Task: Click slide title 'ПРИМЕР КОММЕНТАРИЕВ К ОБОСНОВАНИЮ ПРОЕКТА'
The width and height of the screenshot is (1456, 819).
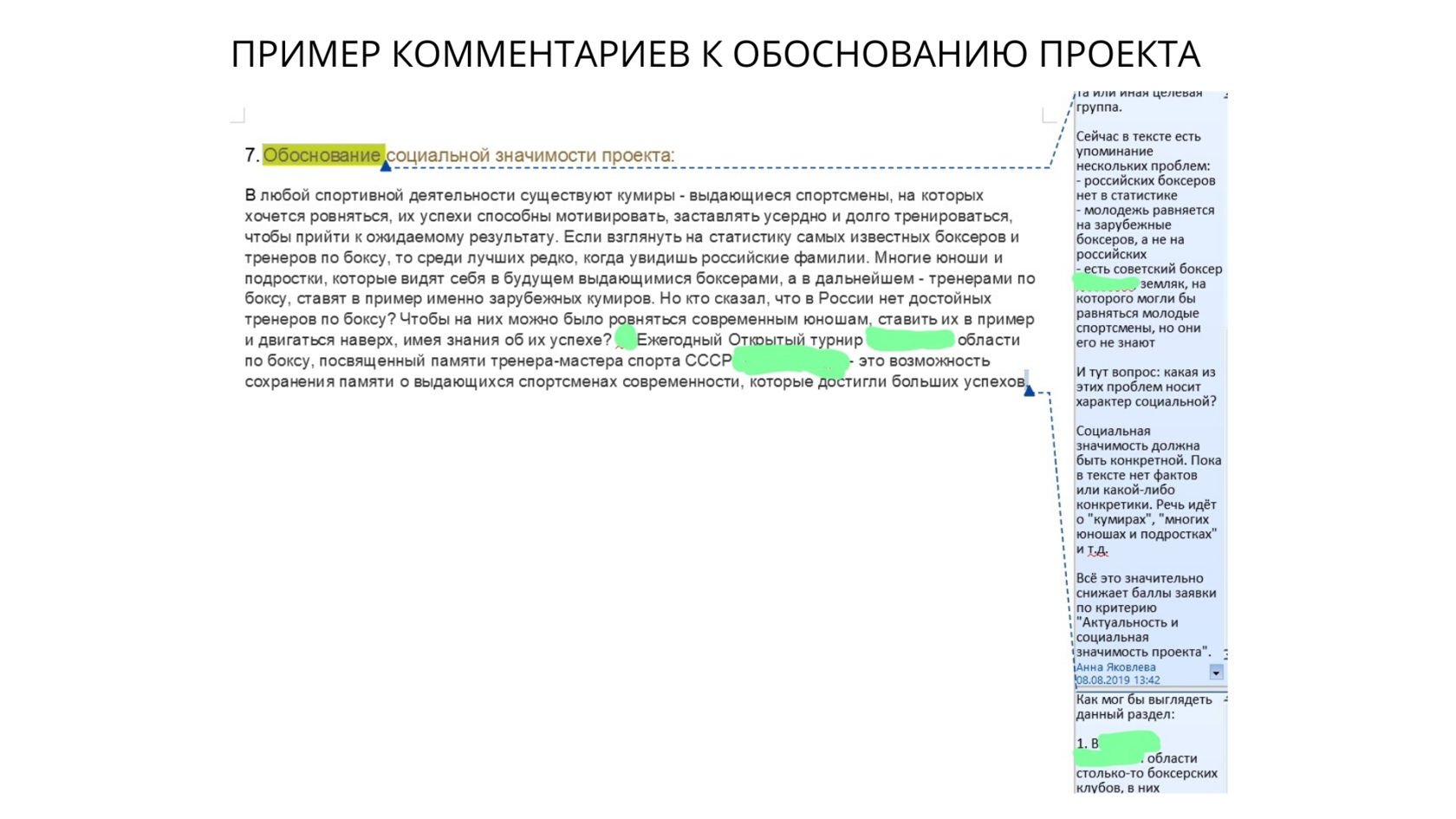Action: (x=715, y=54)
